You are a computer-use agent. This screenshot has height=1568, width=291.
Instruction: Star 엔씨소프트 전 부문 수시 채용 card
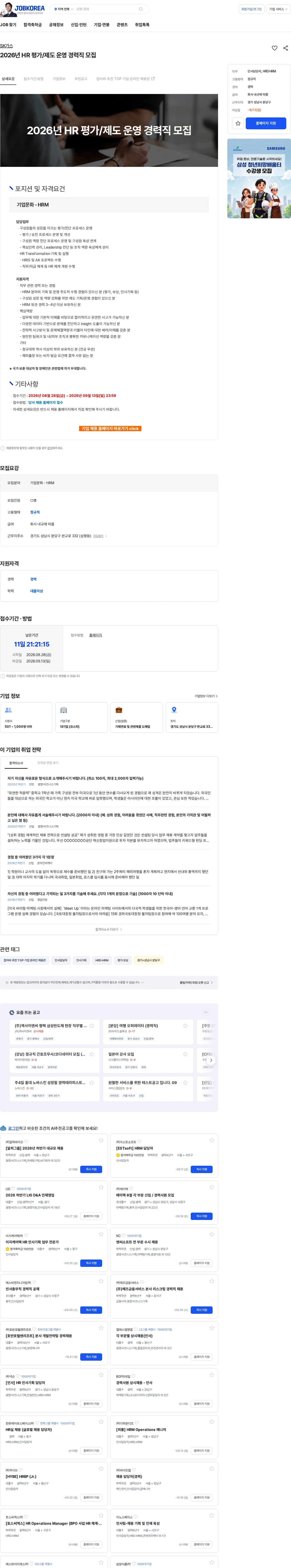point(211,1234)
